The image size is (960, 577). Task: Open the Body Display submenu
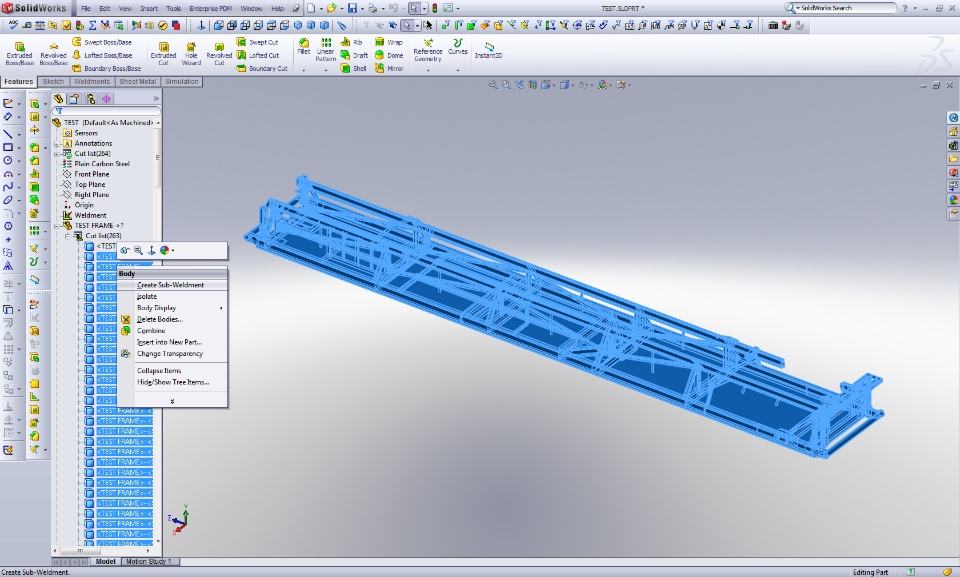coord(172,308)
